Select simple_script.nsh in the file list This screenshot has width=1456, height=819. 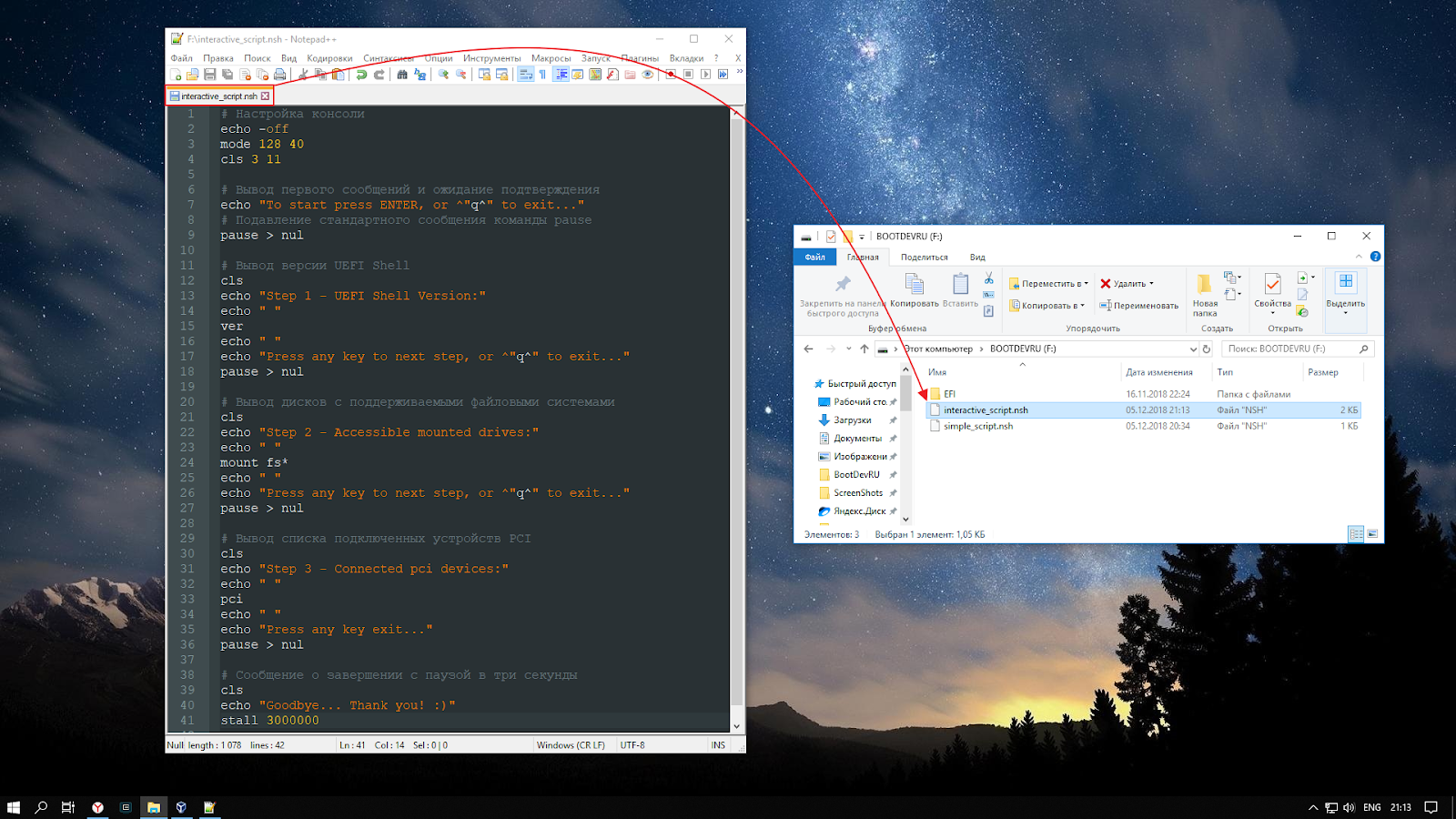pyautogui.click(x=1143, y=426)
